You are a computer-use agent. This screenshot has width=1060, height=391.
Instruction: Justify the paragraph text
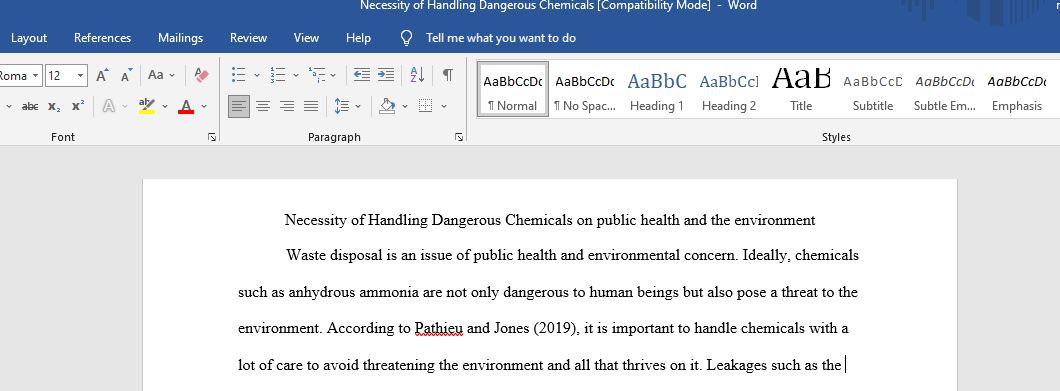[x=311, y=106]
